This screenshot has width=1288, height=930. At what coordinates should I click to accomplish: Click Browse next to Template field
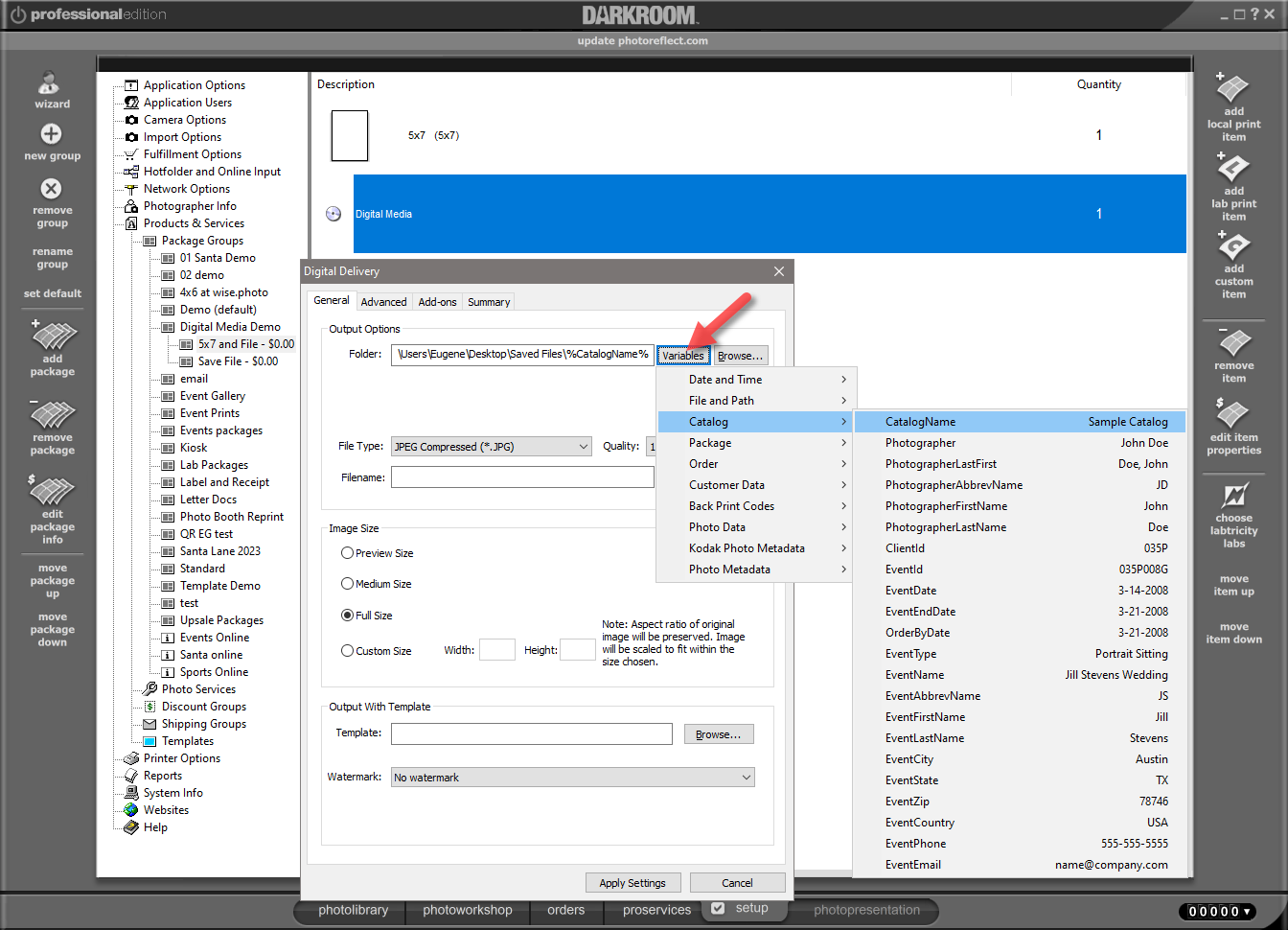click(x=719, y=734)
